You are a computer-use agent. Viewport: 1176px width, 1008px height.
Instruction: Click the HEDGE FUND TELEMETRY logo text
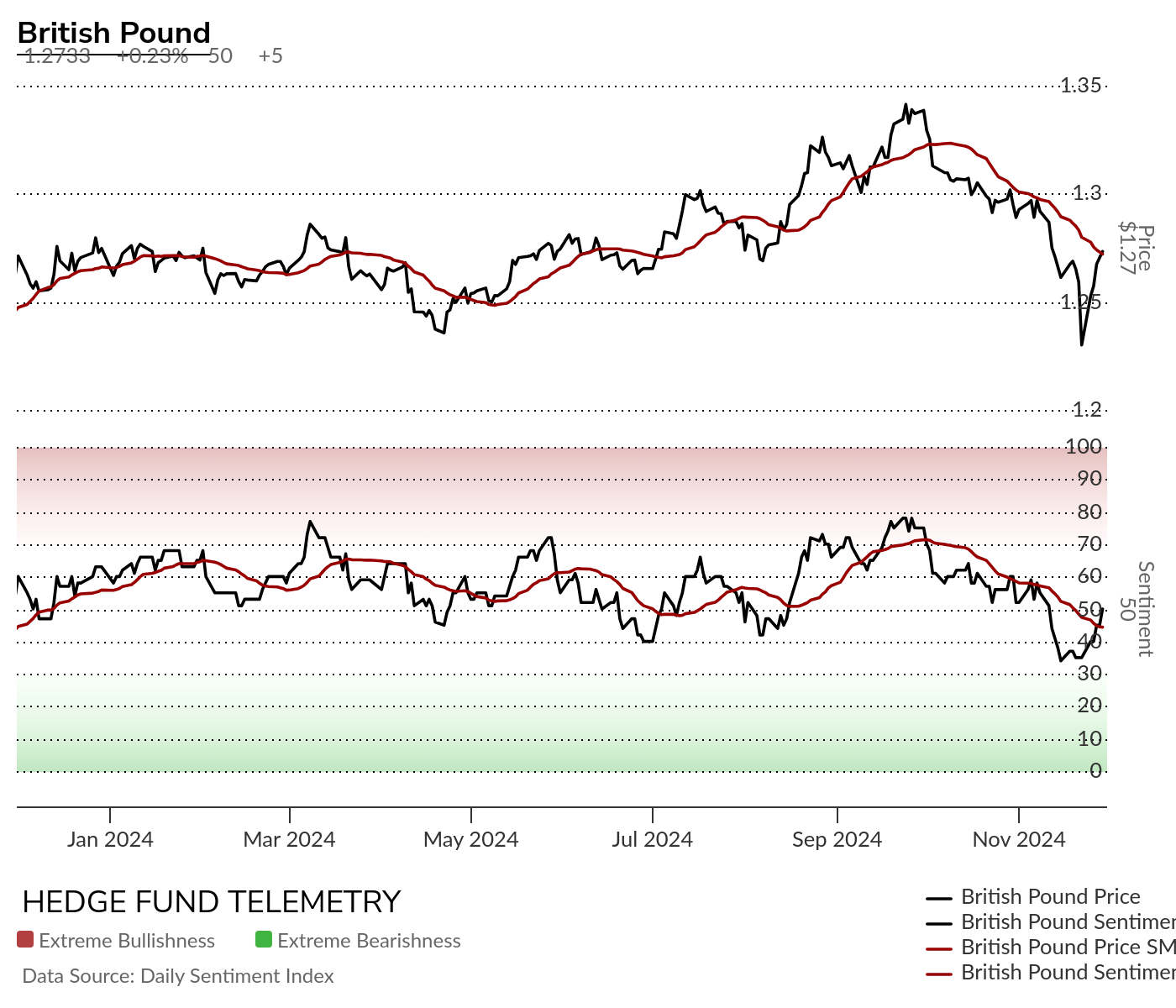click(212, 902)
